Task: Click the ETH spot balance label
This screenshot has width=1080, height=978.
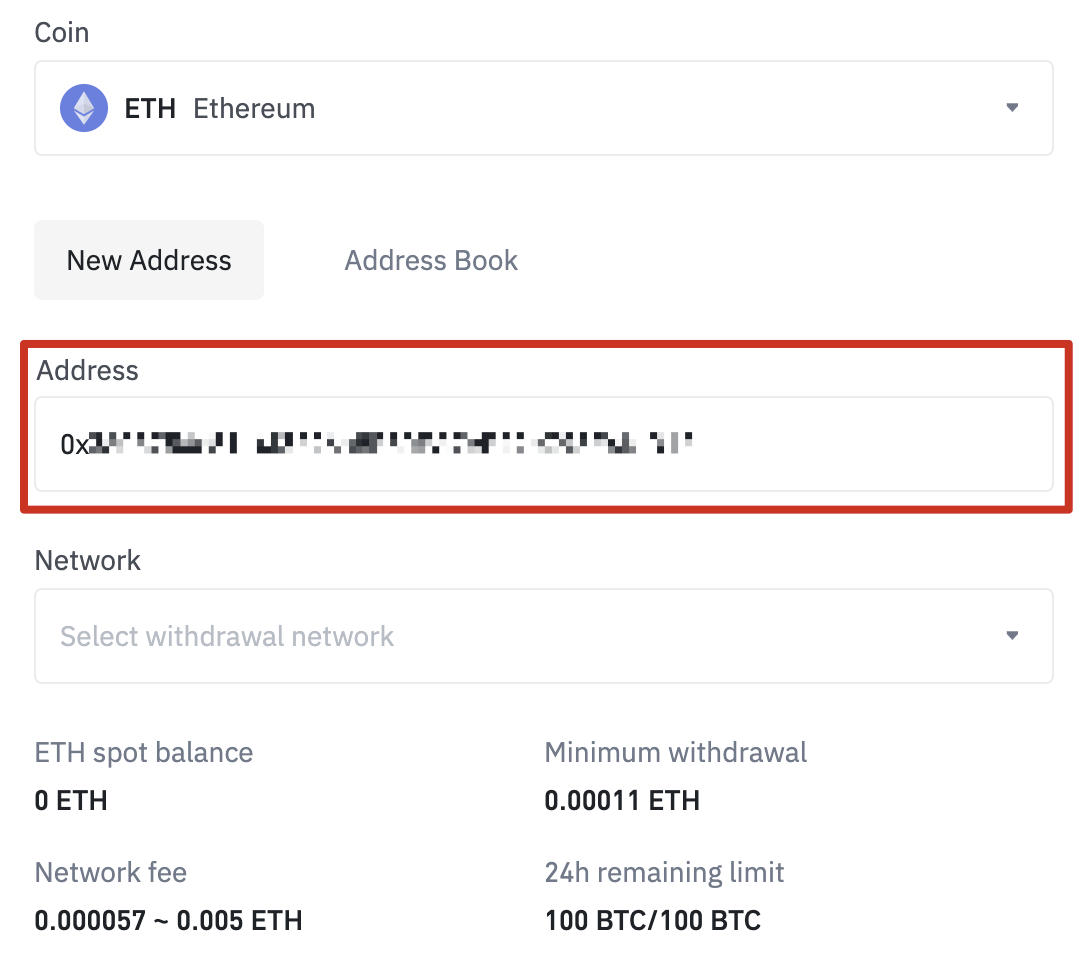Action: coord(144,752)
